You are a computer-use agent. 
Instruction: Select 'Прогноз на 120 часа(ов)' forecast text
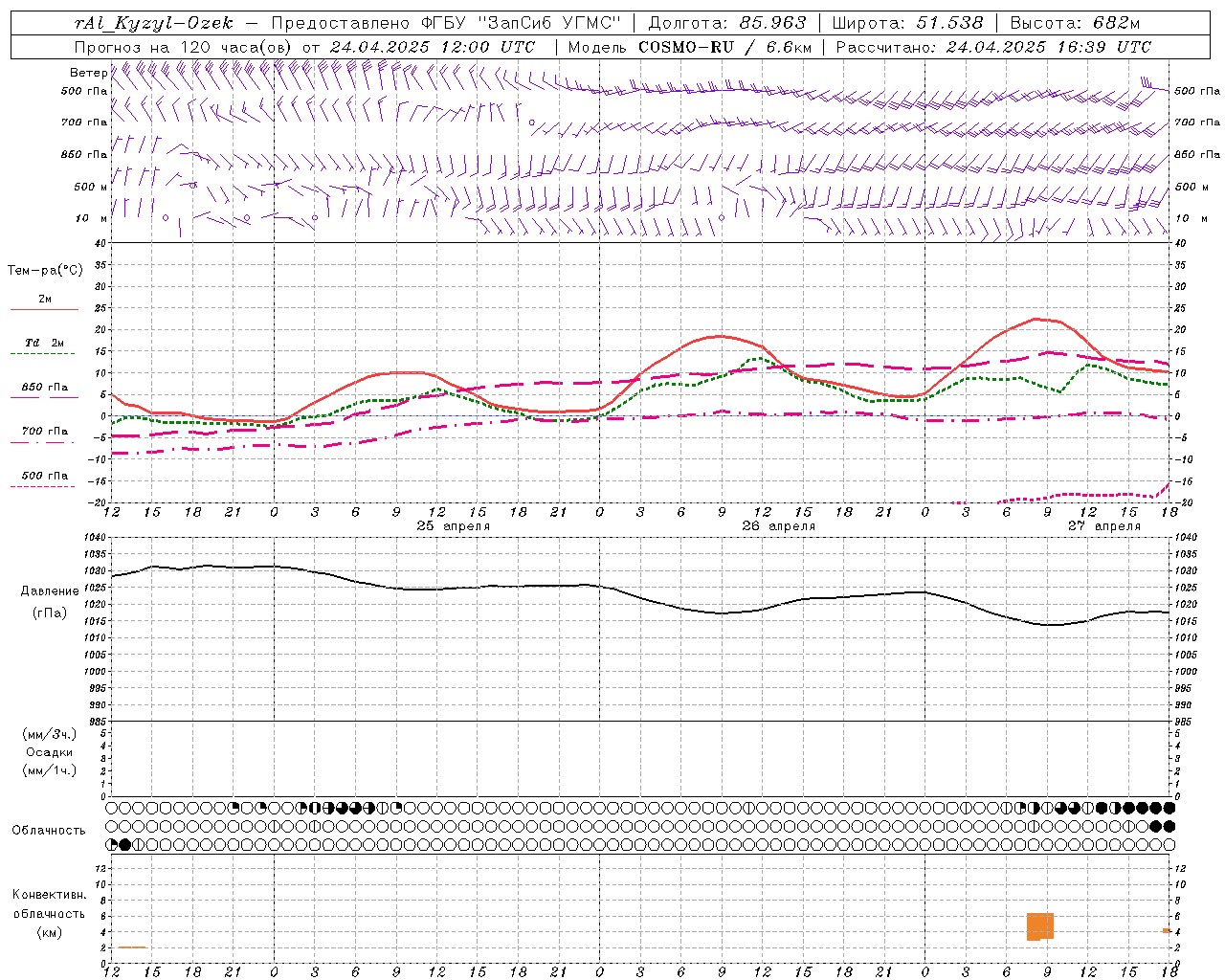(x=184, y=47)
